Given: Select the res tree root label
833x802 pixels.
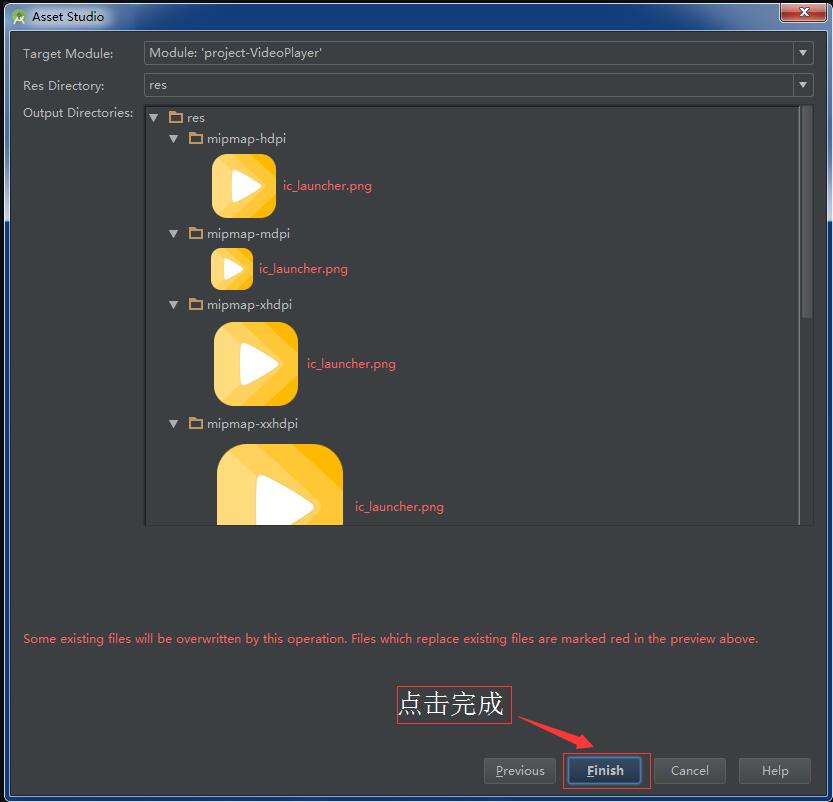Looking at the screenshot, I should click(x=196, y=118).
